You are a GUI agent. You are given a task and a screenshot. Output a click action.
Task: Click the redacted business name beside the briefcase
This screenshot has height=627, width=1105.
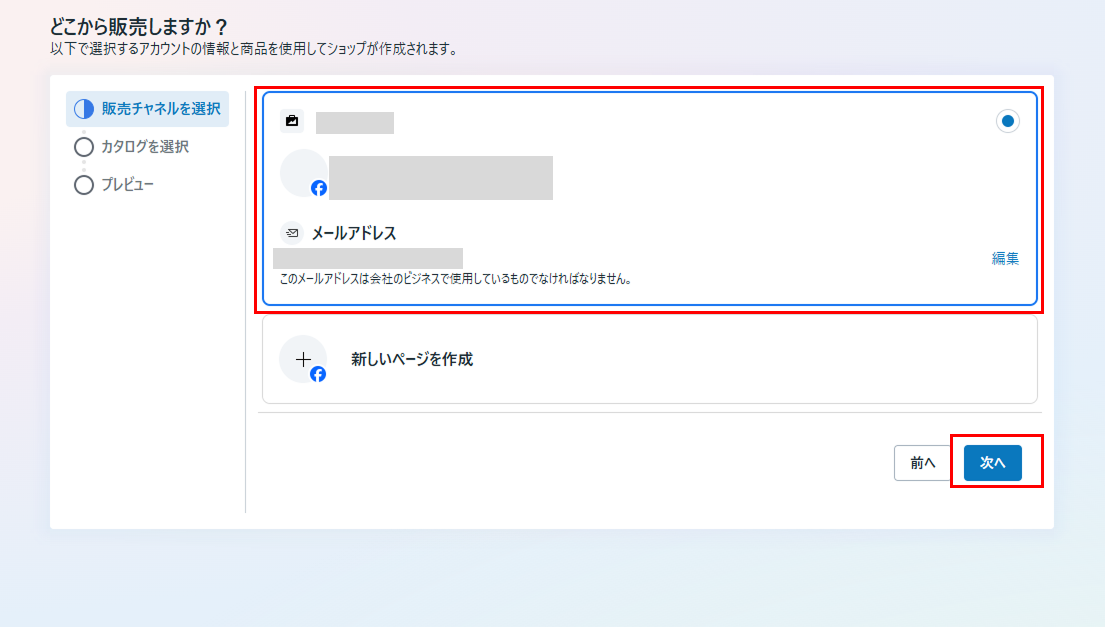(354, 123)
